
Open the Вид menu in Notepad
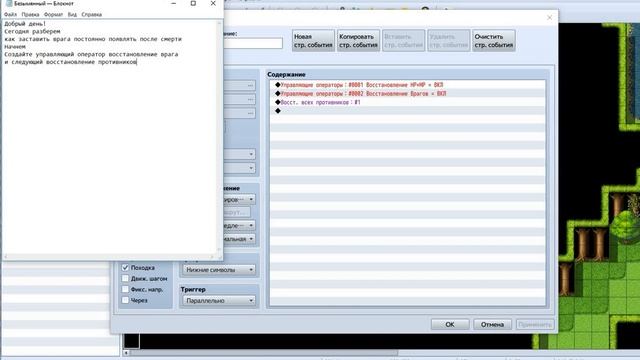(72, 14)
